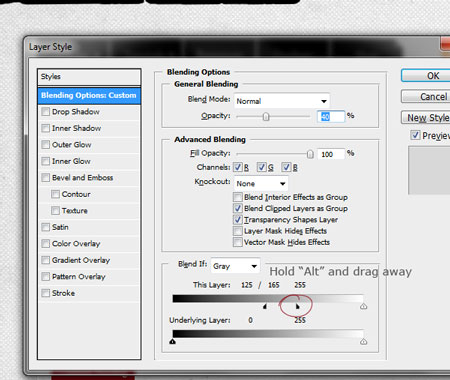Click the Fill Opacity slider handle
Viewport: 450px width, 380px height.
[x=310, y=154]
